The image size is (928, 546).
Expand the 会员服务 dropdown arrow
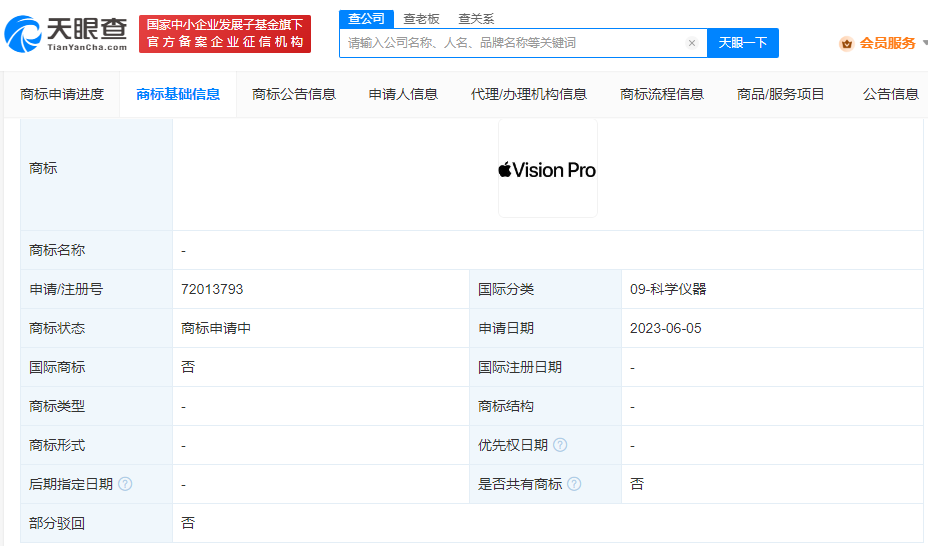pyautogui.click(x=924, y=43)
